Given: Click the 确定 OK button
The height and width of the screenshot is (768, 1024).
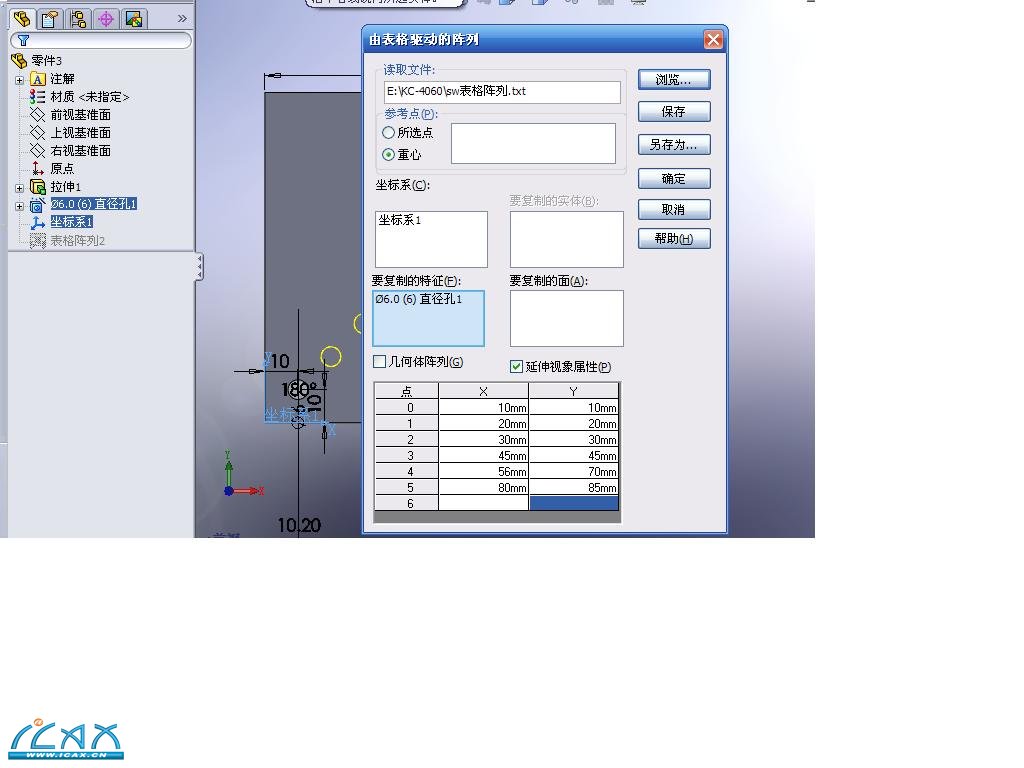Looking at the screenshot, I should pos(674,178).
